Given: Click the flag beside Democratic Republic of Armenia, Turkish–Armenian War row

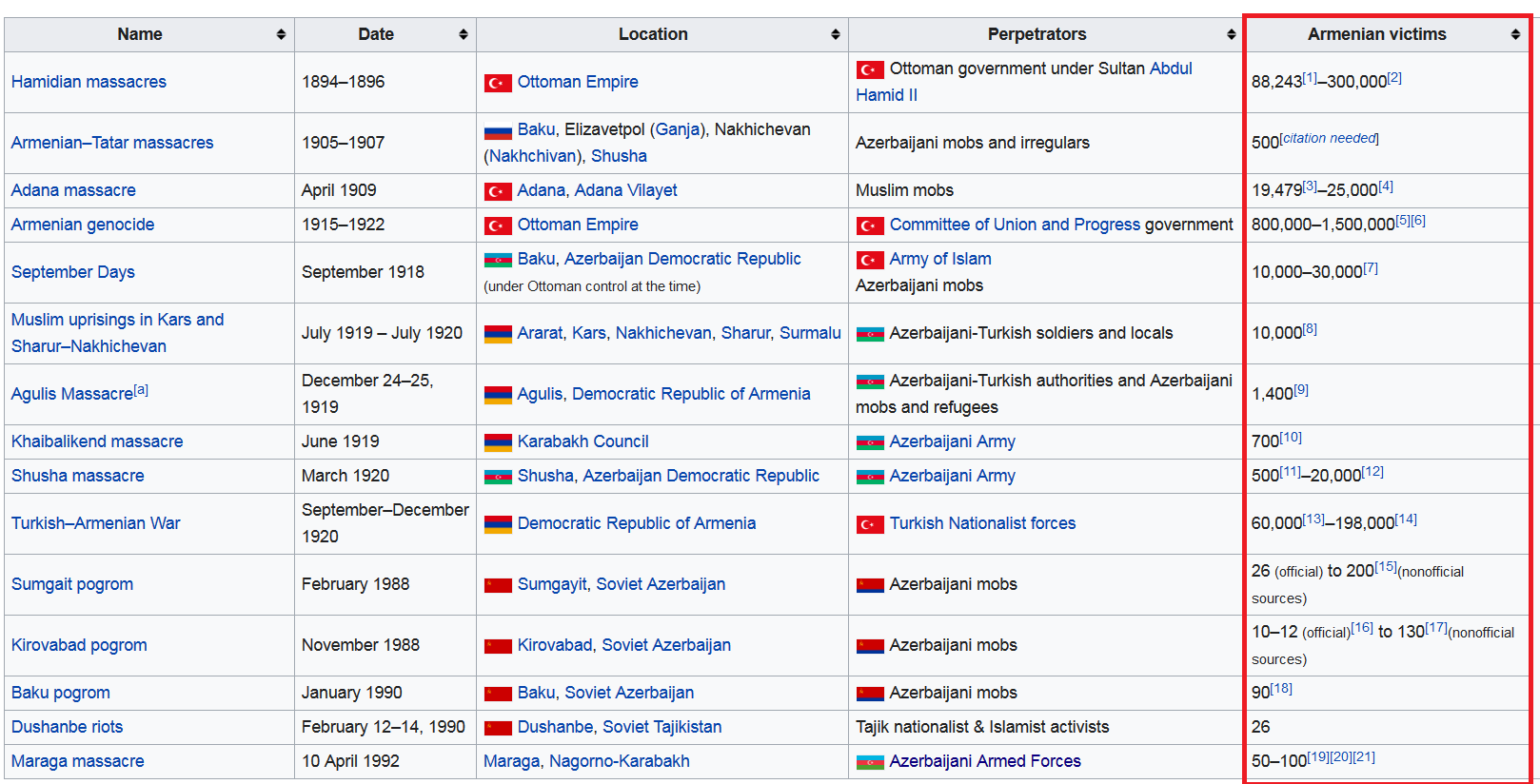Looking at the screenshot, I should point(498,524).
